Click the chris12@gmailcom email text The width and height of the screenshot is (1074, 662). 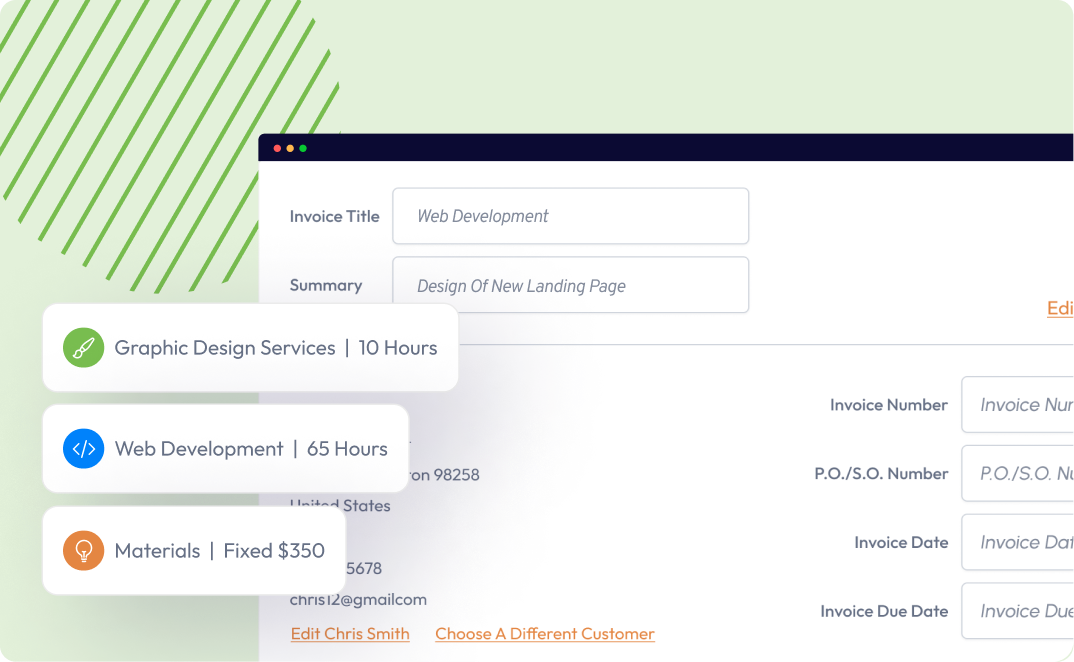pyautogui.click(x=358, y=600)
